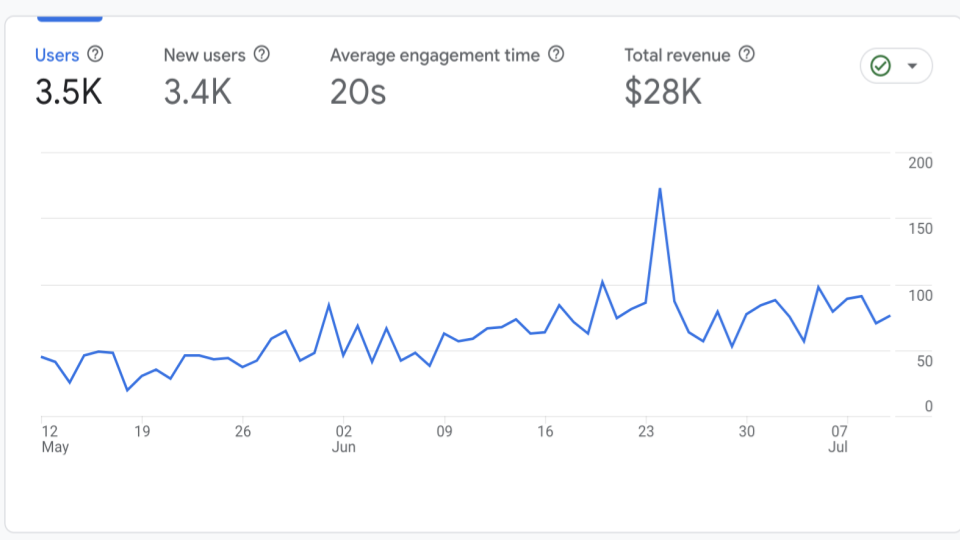The image size is (960, 540).
Task: Click the lowest chart dip near May 18
Action: pos(127,390)
